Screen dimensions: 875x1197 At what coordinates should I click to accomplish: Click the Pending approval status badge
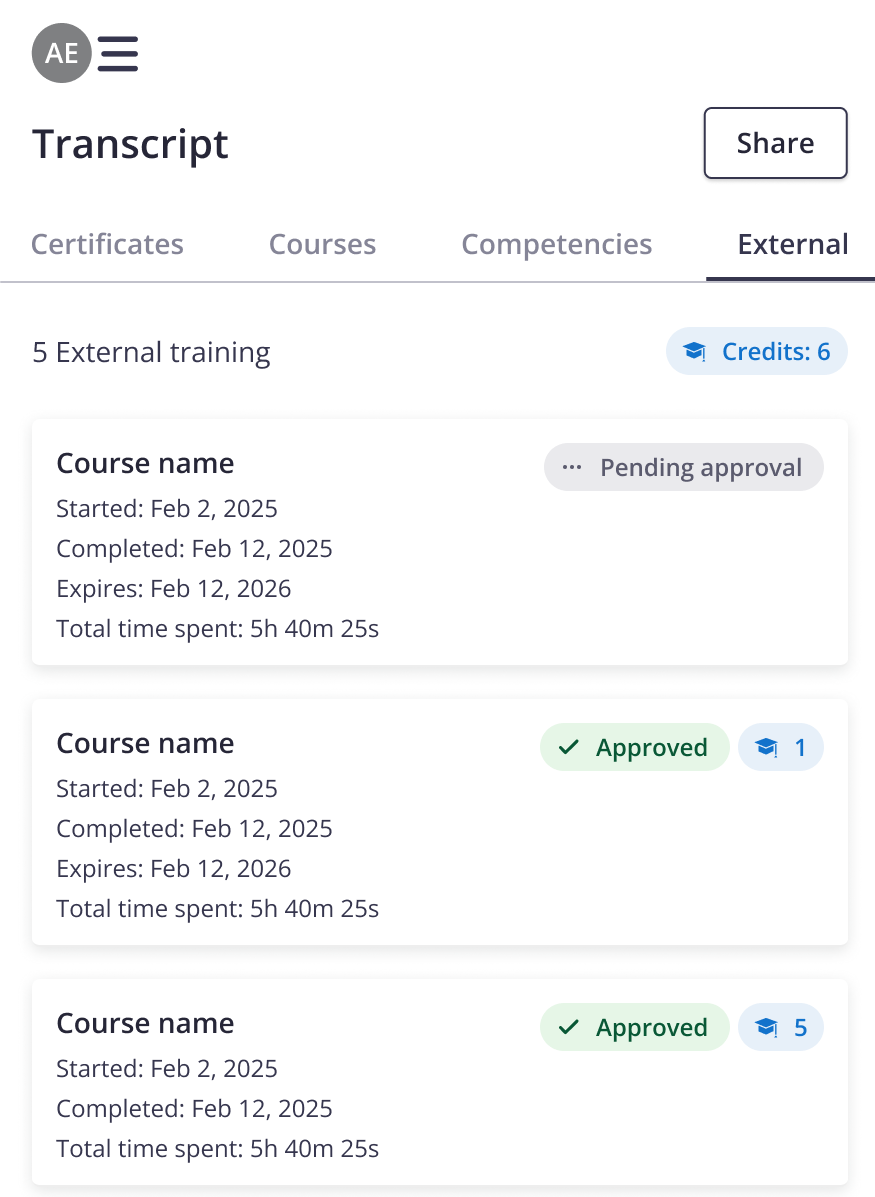pos(684,468)
